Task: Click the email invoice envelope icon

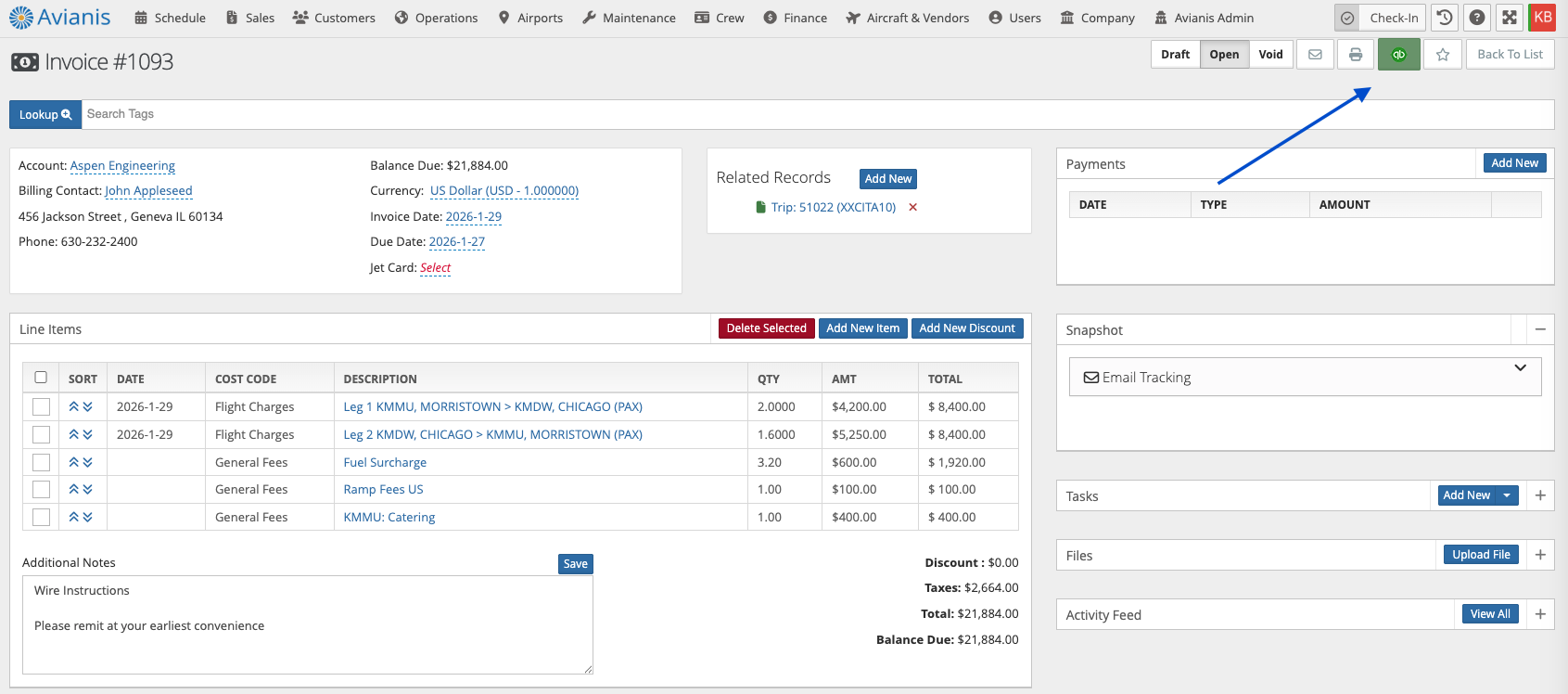Action: tap(1315, 55)
